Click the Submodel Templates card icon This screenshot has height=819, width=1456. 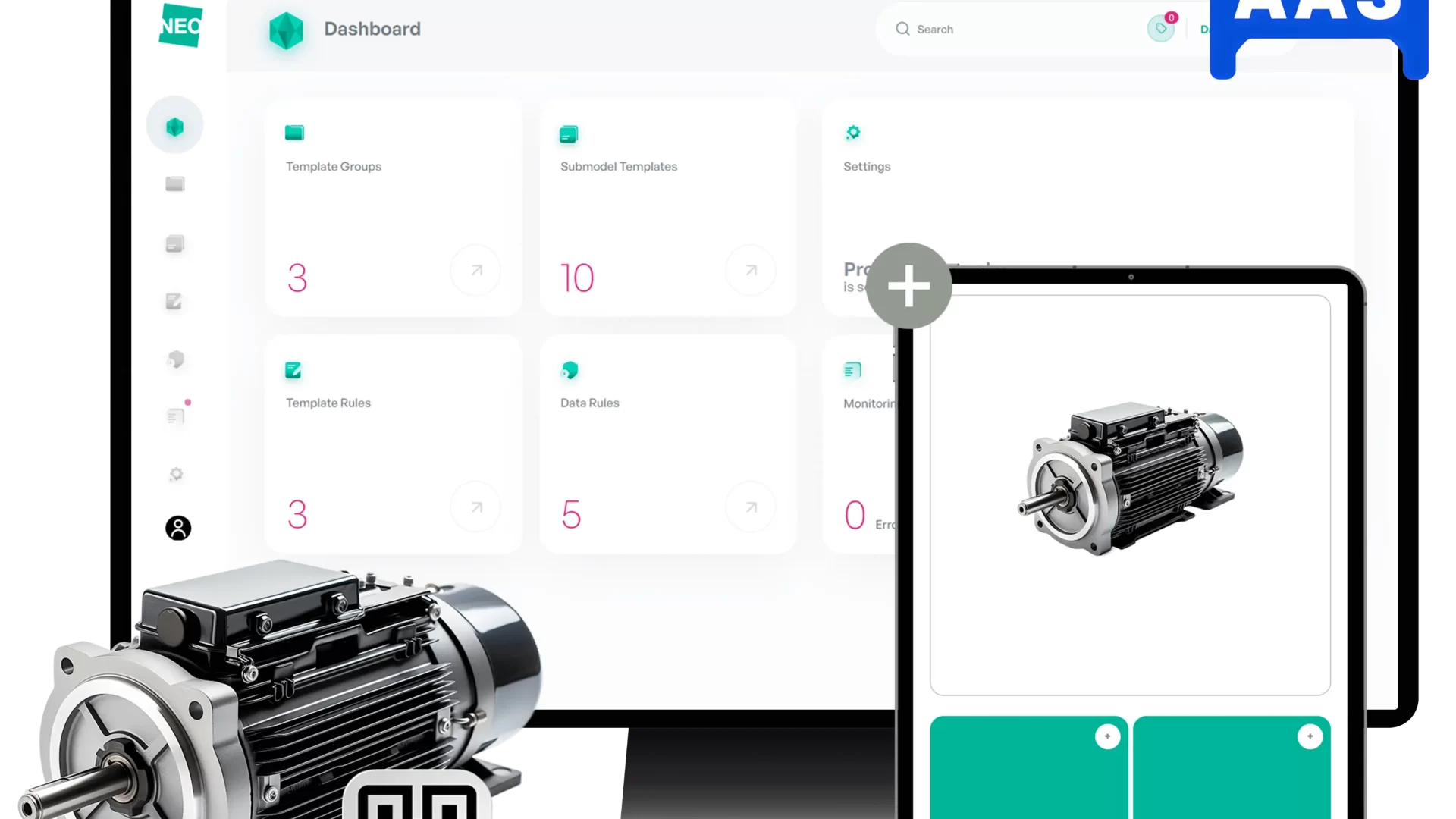click(569, 134)
